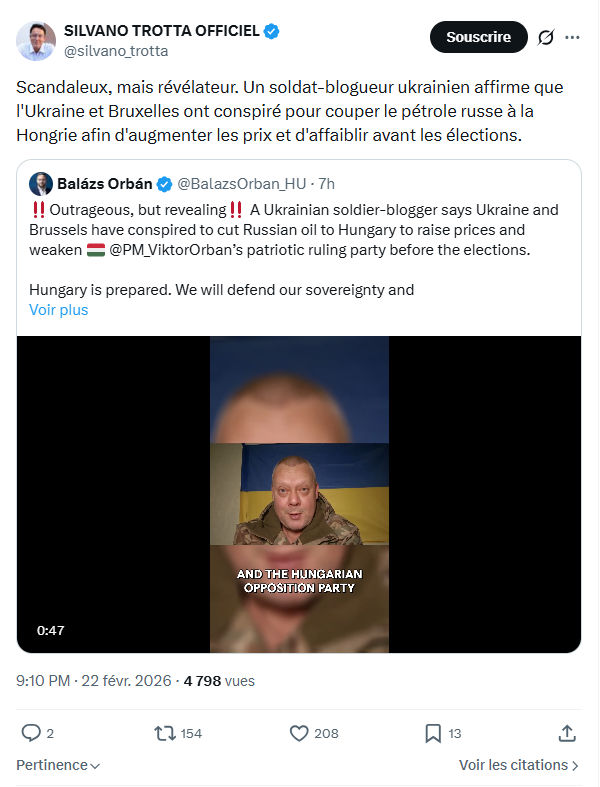Click the reply comment icon

click(x=31, y=733)
